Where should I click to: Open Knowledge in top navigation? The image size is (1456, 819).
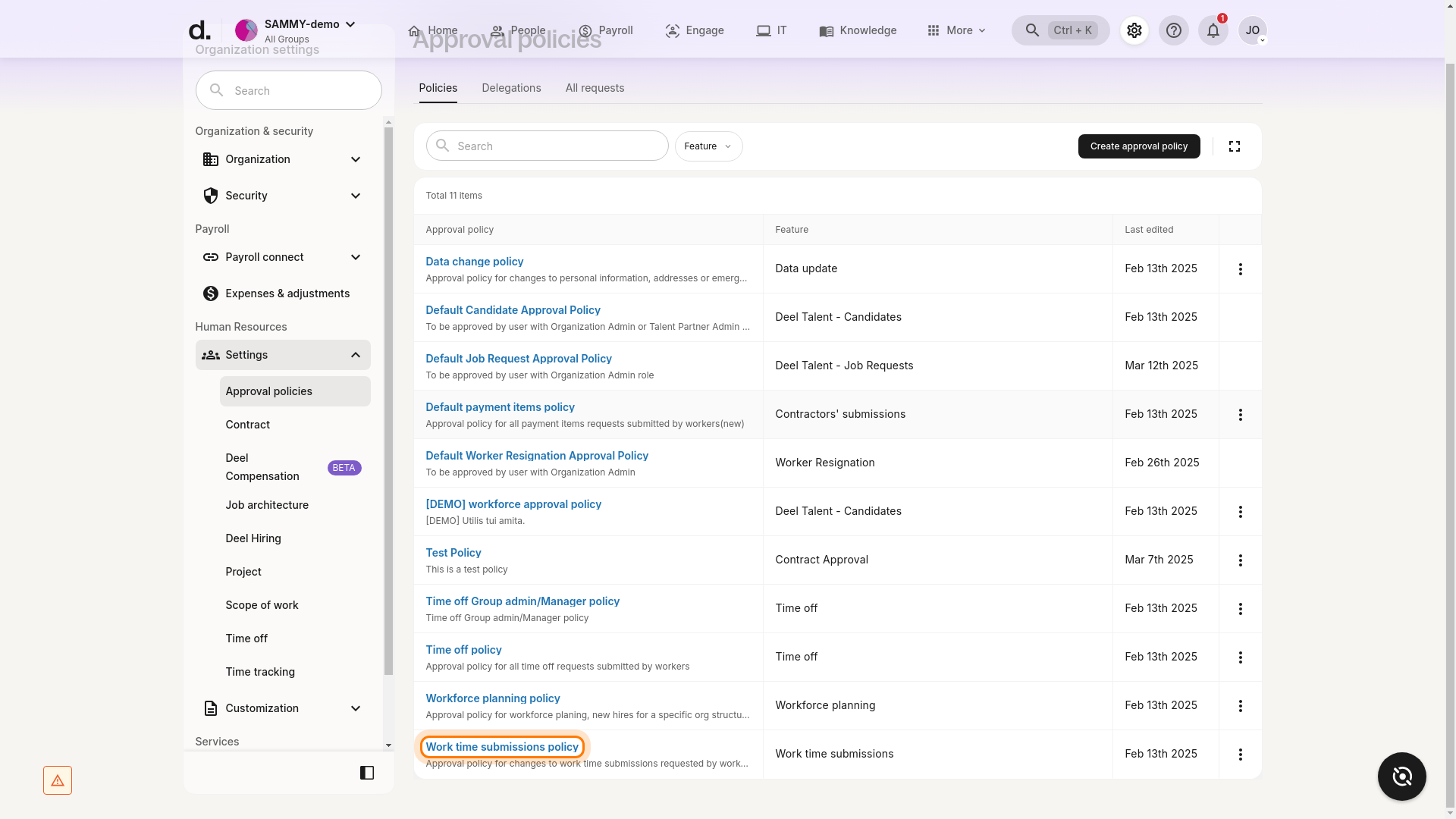coord(858,30)
